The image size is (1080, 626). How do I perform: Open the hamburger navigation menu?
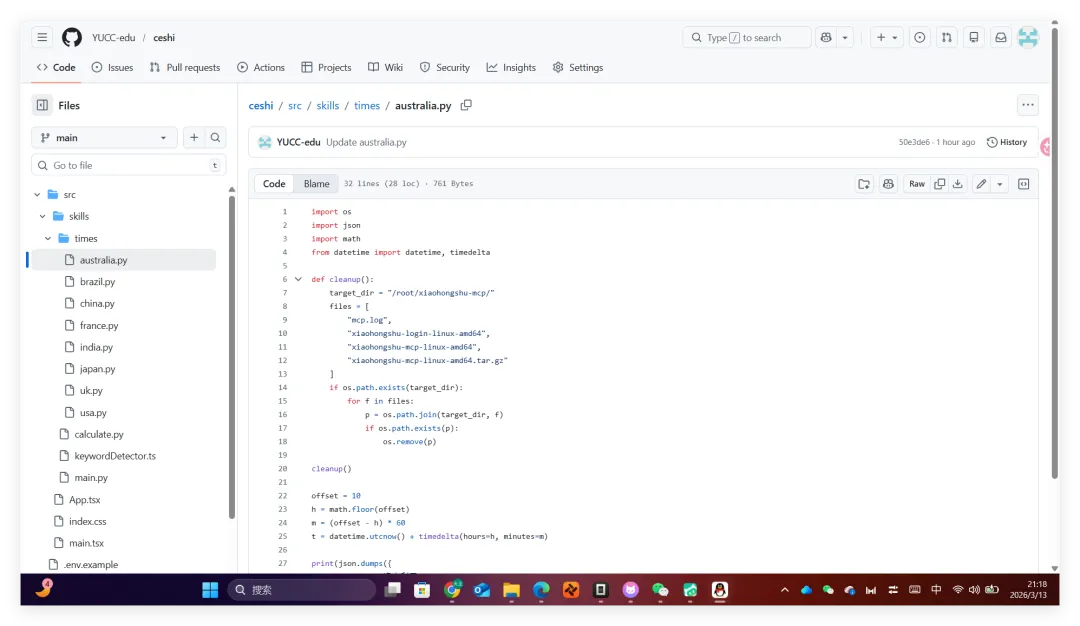point(42,37)
